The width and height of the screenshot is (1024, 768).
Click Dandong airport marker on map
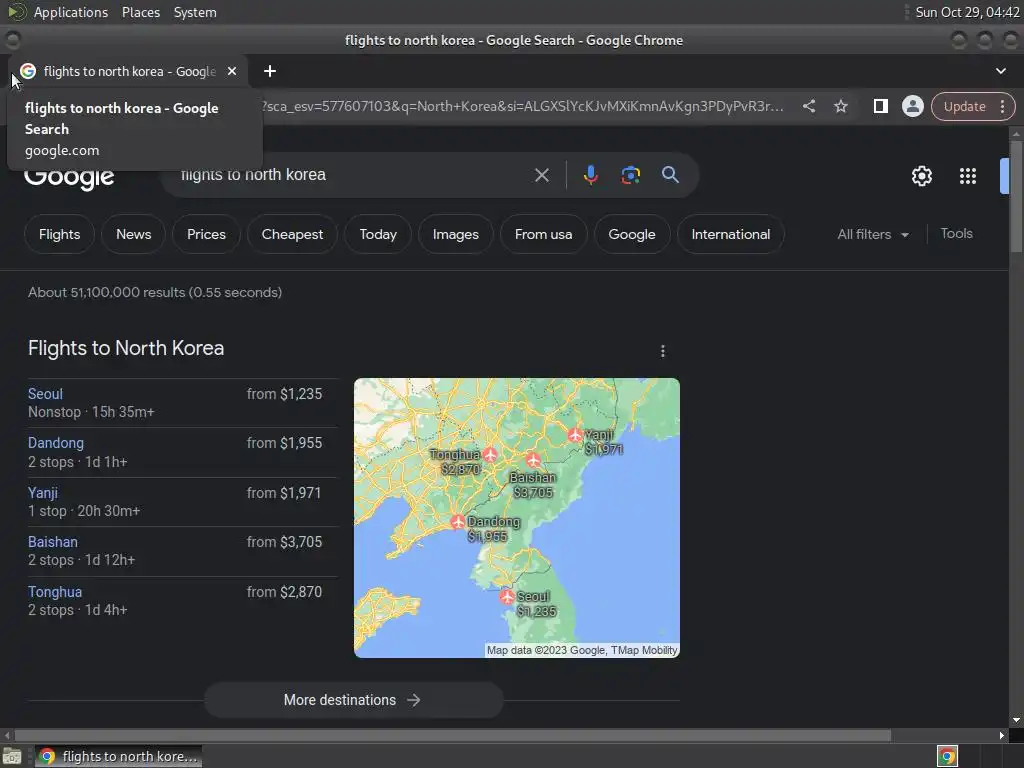pyautogui.click(x=458, y=522)
